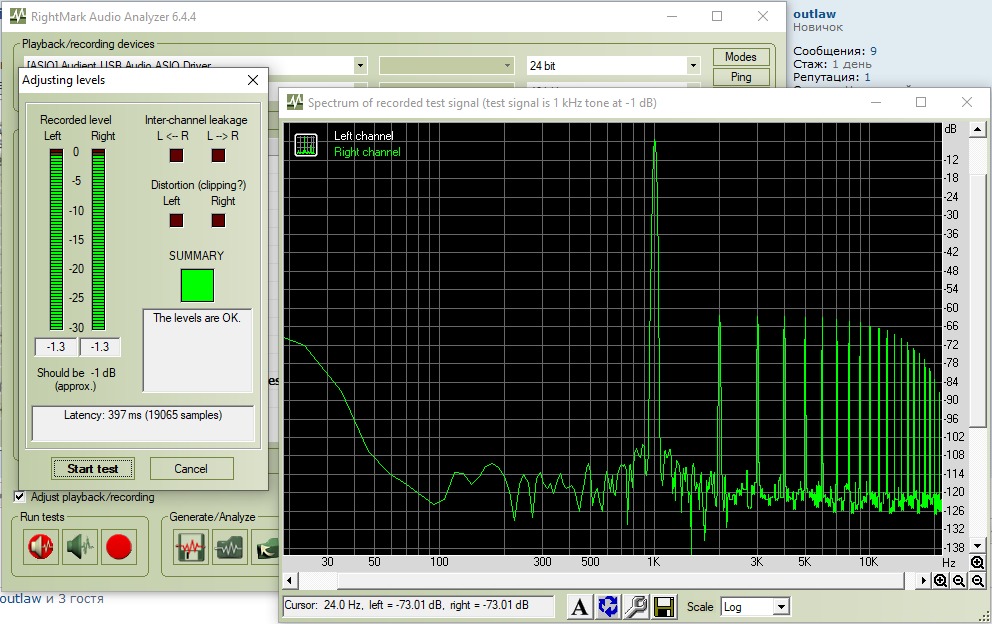Click the green SUMMARY status square

[x=197, y=285]
